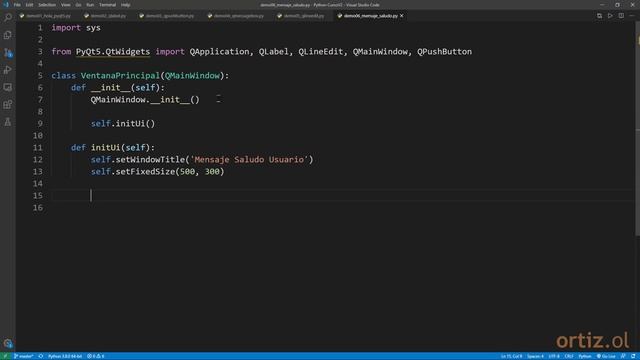Switch to the demo02 qlabel tab
The width and height of the screenshot is (640, 360).
(x=107, y=16)
